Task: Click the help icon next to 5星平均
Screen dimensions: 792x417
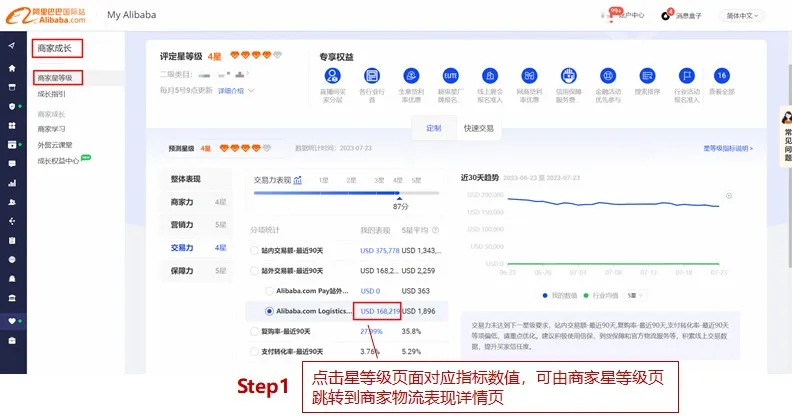Action: point(435,230)
